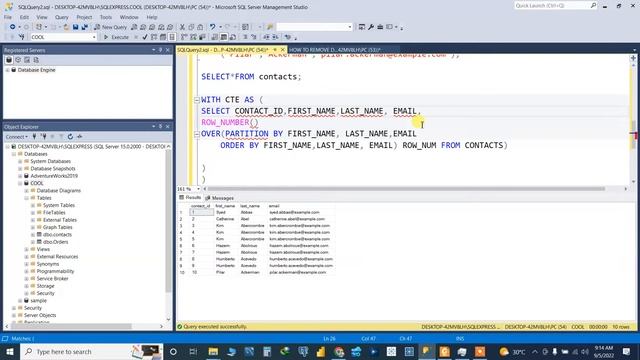The height and width of the screenshot is (360, 640).
Task: Open the Window menu
Action: (x=129, y=17)
